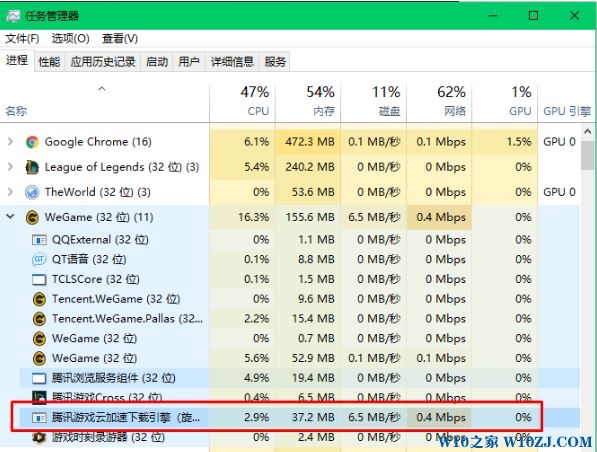Switch to the 应用历史记录 tab
Viewport: 597px width, 452px height.
[x=103, y=61]
